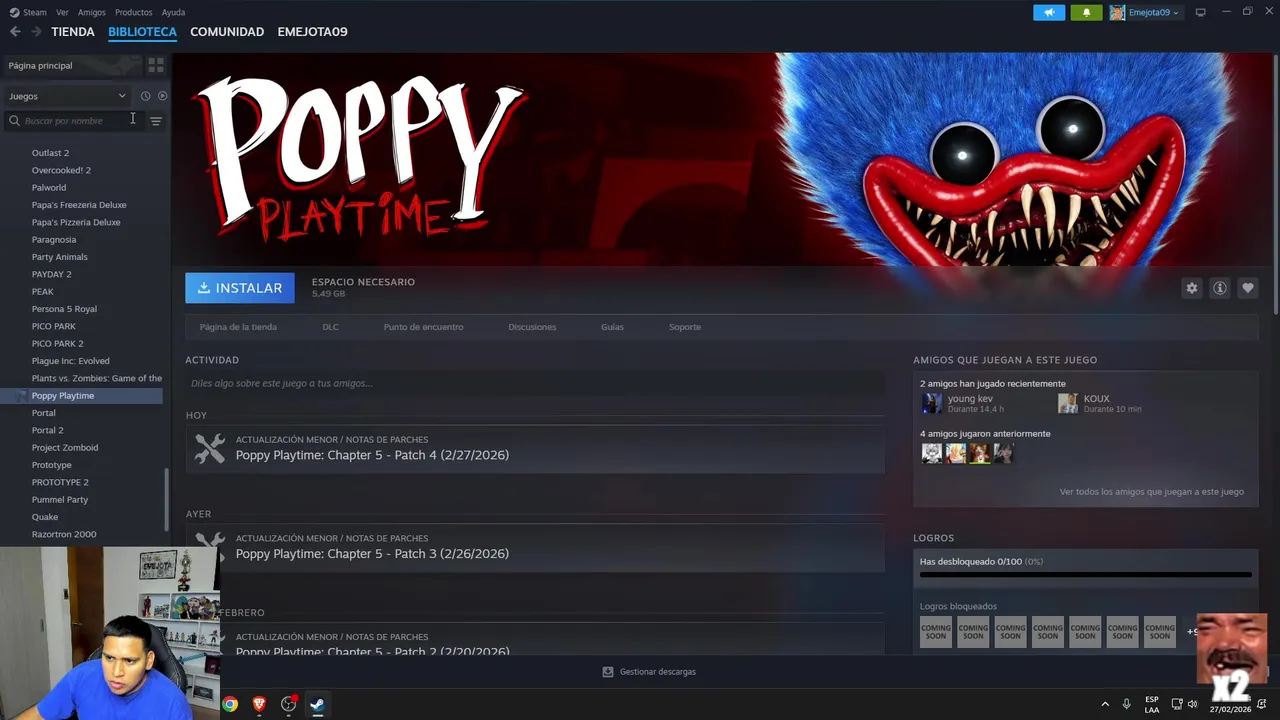Open the green notifications bell
This screenshot has width=1280, height=720.
click(x=1086, y=12)
